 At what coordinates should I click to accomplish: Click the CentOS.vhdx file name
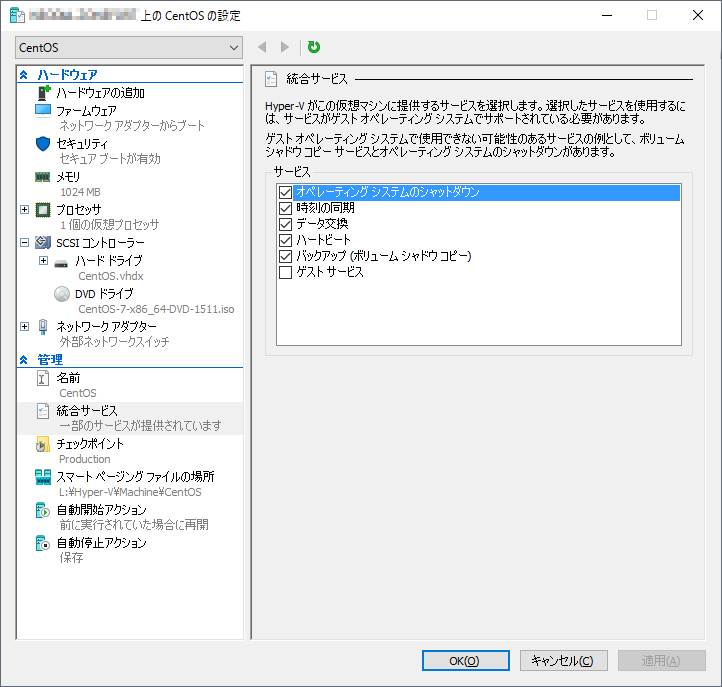[x=111, y=276]
